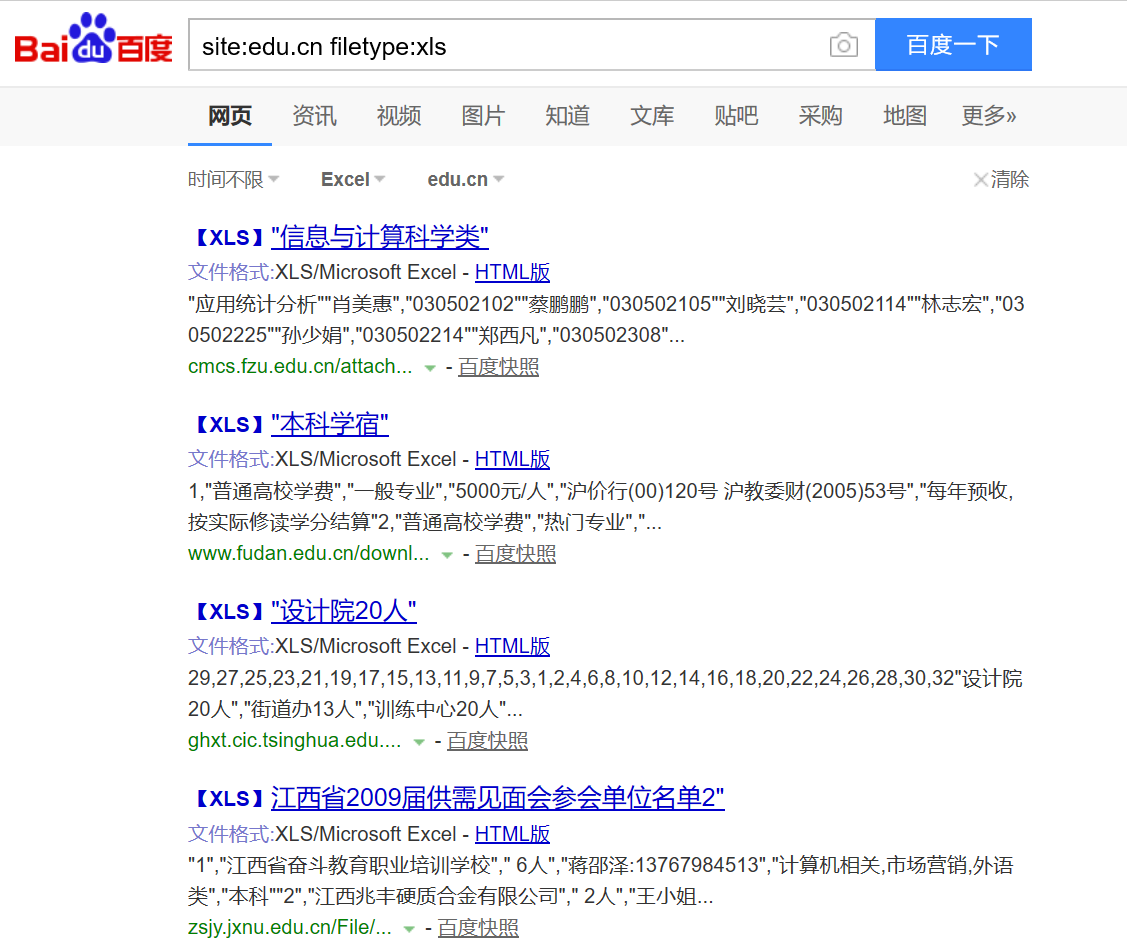Open the 文库 tab
The width and height of the screenshot is (1127, 938).
click(652, 116)
